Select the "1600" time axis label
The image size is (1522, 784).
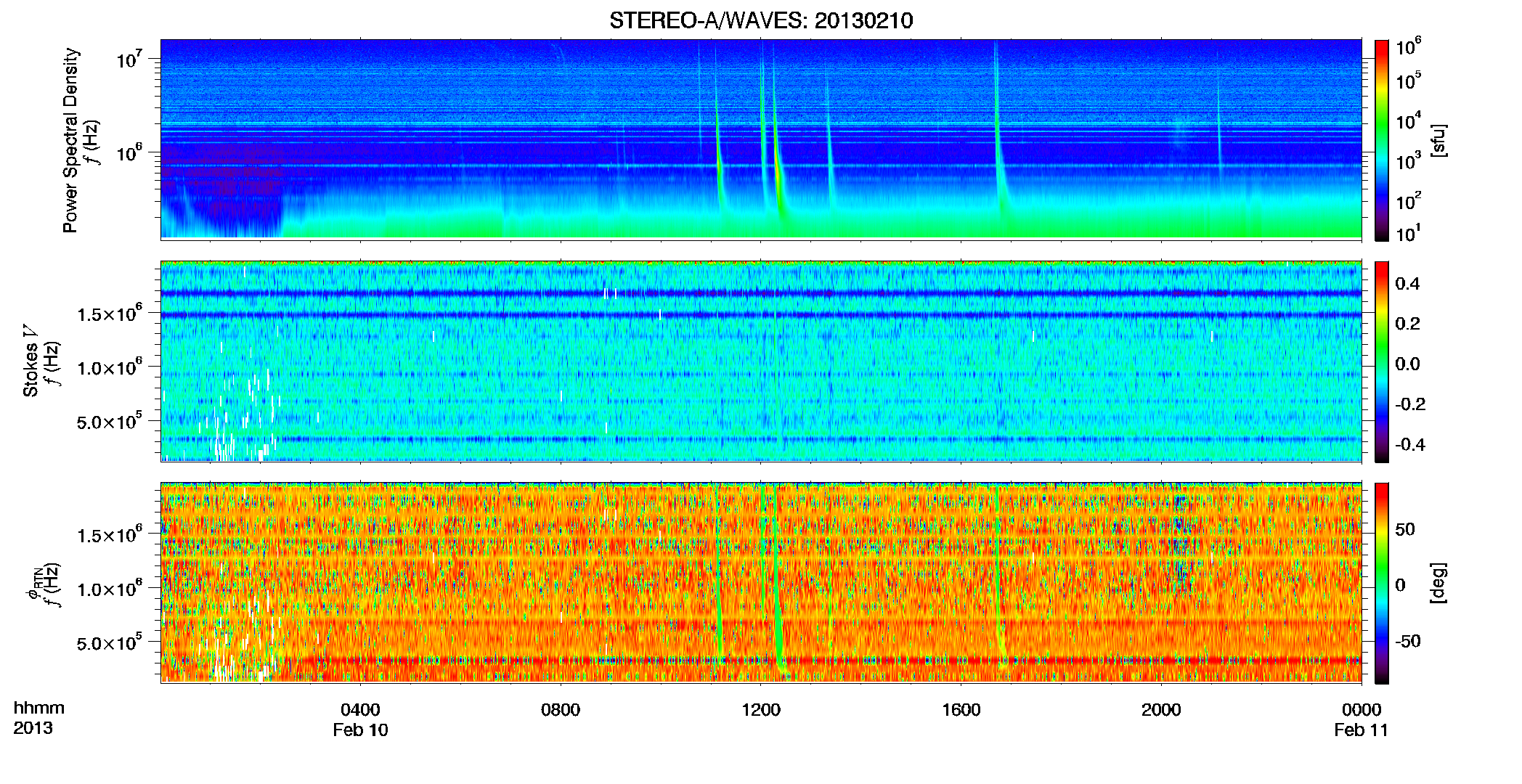click(x=961, y=710)
